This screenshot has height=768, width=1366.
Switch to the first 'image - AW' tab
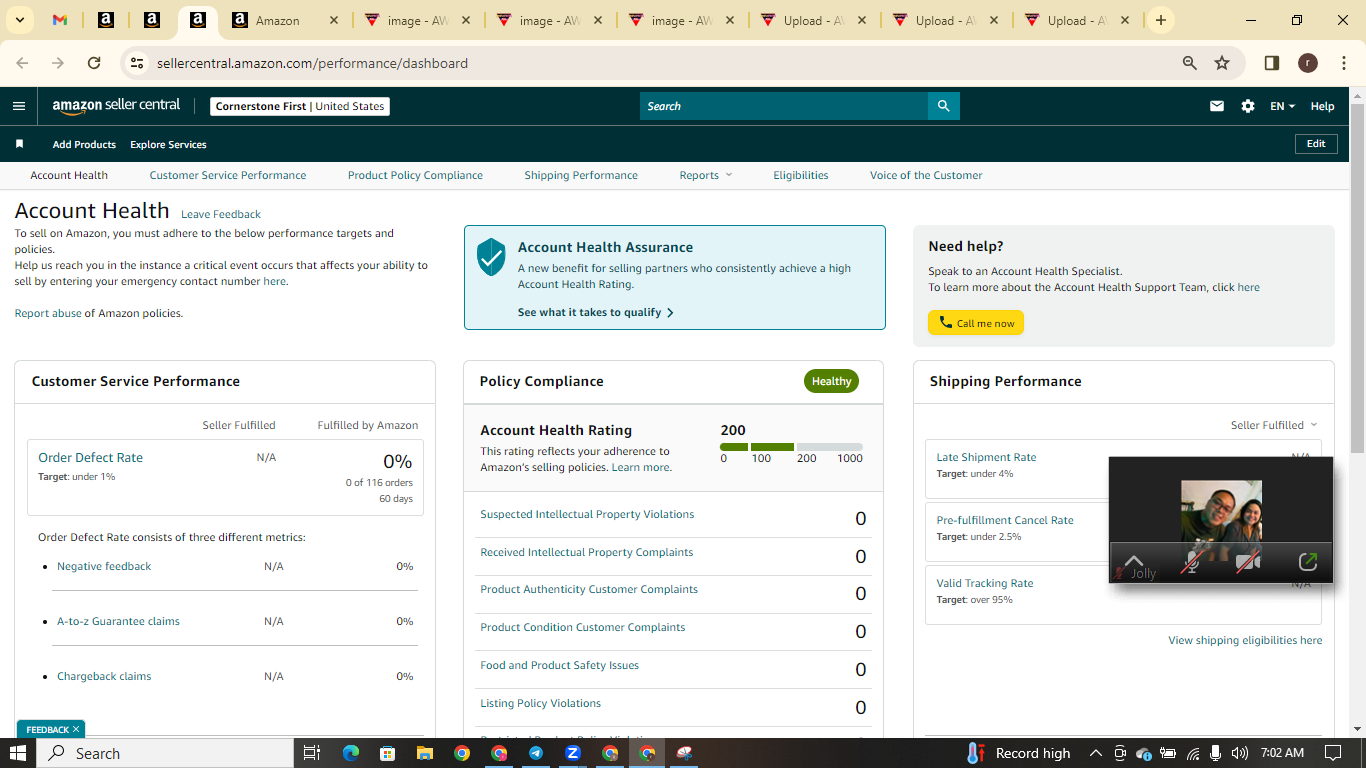pos(417,20)
